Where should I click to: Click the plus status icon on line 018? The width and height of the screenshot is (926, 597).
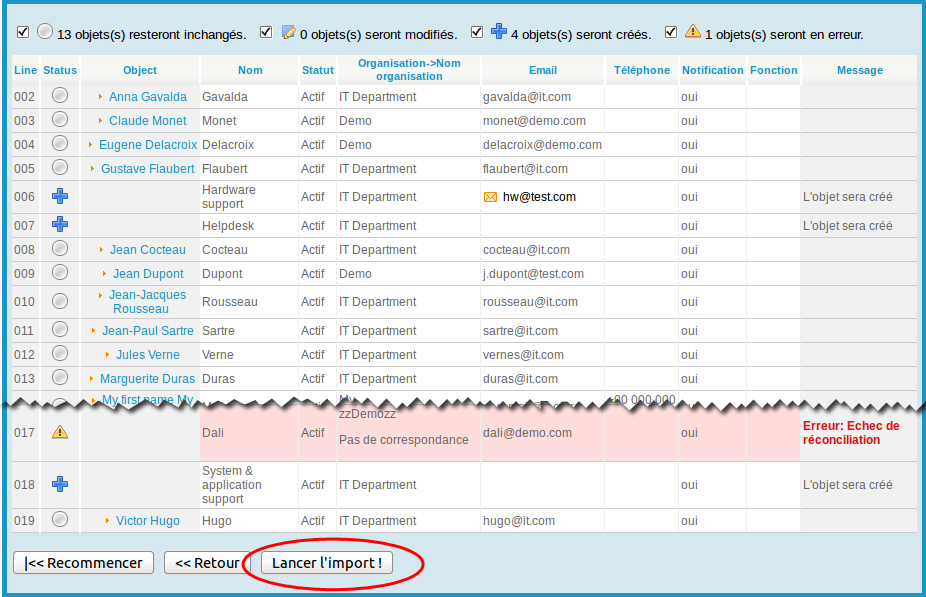[x=60, y=485]
